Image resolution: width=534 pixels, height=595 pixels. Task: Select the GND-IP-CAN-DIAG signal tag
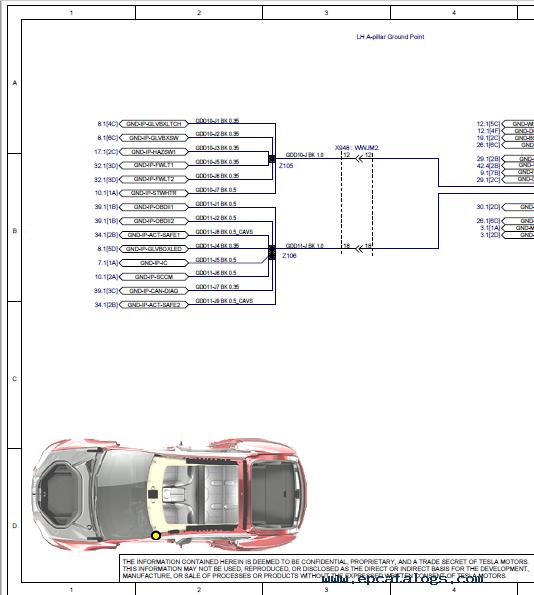tap(154, 291)
